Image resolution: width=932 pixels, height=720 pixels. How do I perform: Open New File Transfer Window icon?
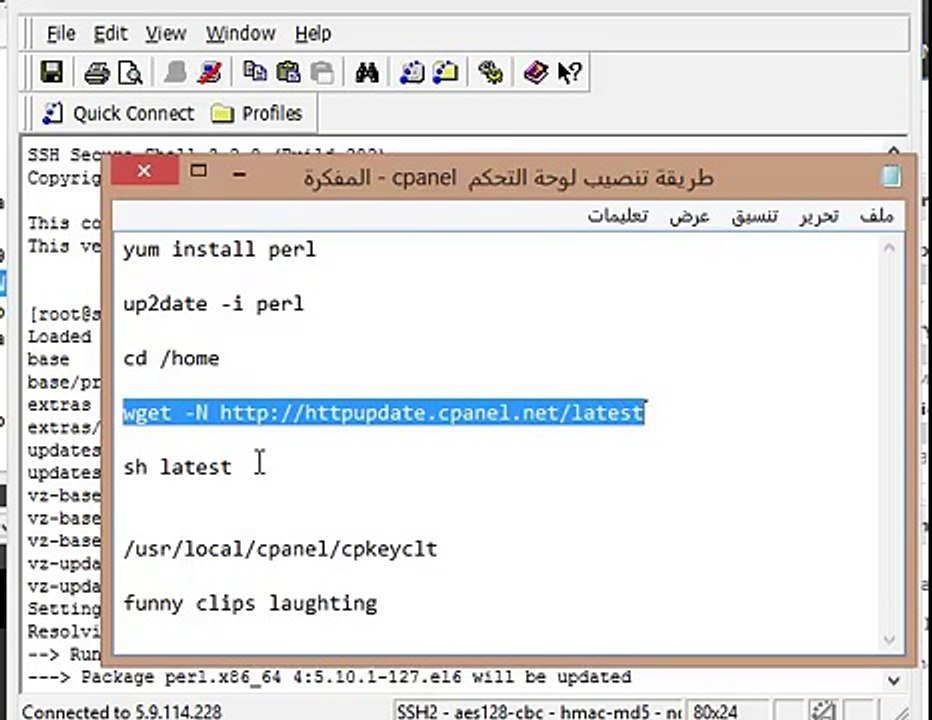(446, 72)
